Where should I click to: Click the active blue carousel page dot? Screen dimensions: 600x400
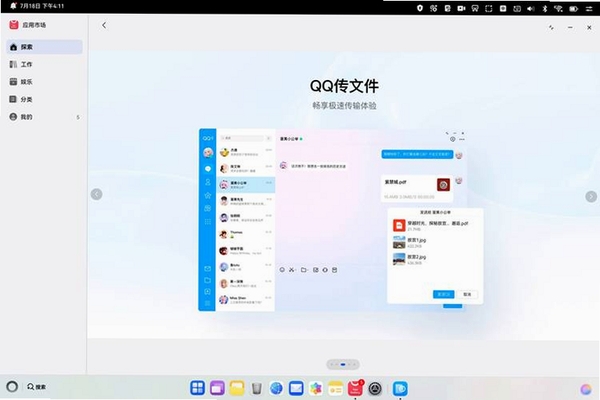click(343, 364)
